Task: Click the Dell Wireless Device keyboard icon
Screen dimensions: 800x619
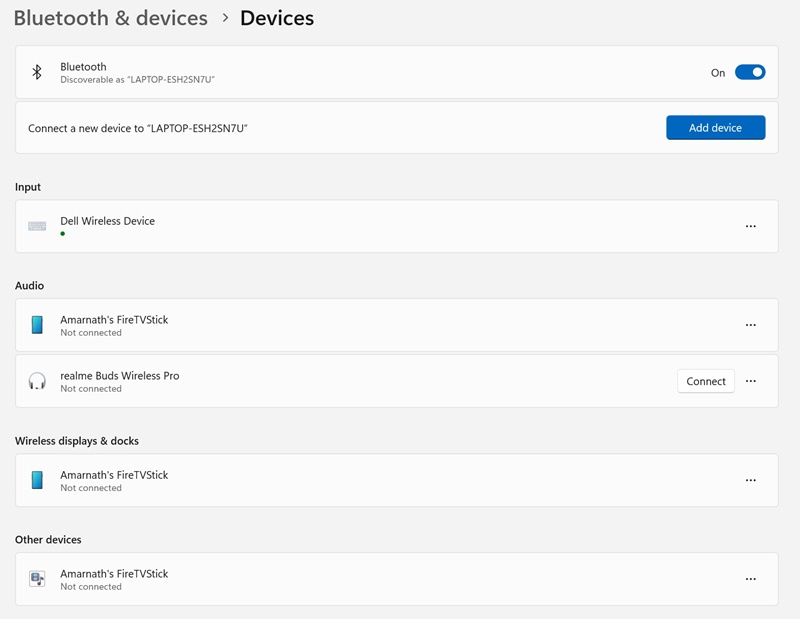Action: 37,226
